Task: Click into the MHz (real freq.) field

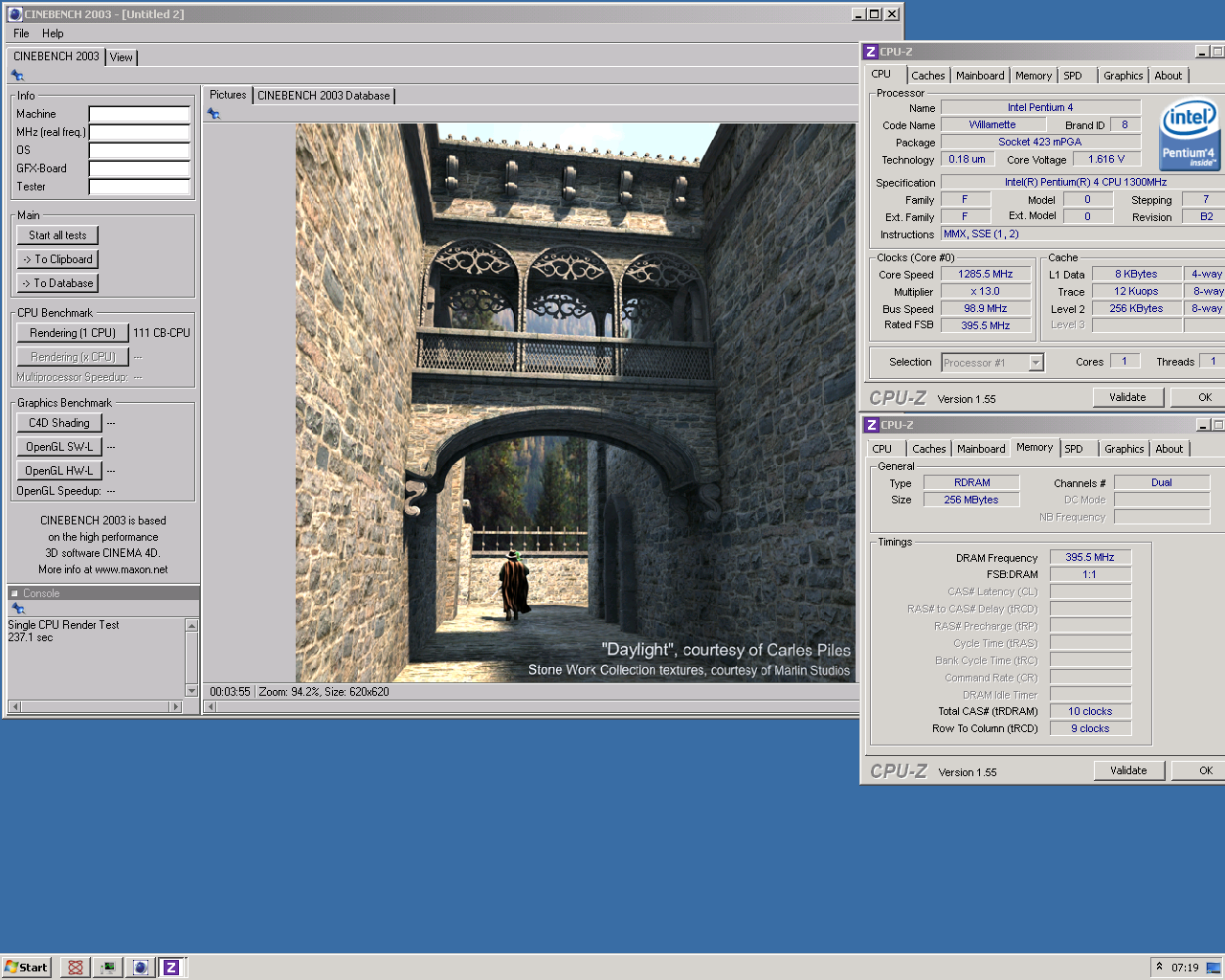Action: point(140,132)
